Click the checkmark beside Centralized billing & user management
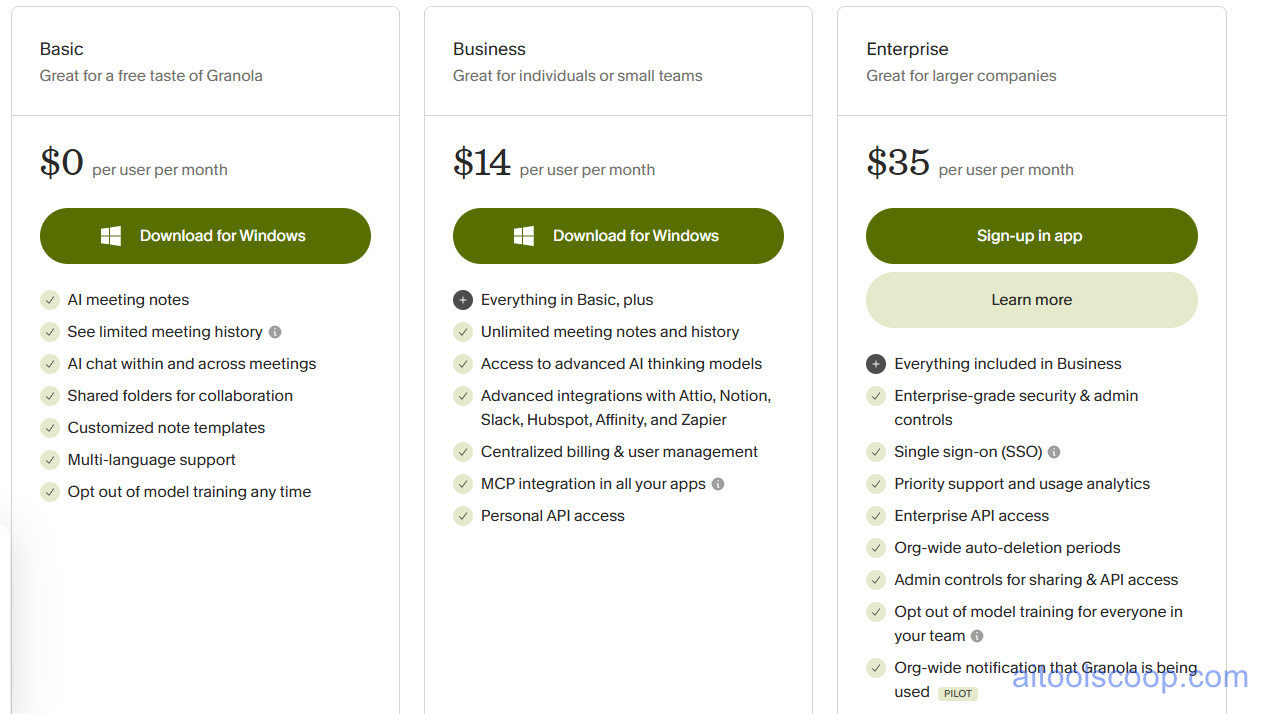The image size is (1268, 714). (x=463, y=452)
